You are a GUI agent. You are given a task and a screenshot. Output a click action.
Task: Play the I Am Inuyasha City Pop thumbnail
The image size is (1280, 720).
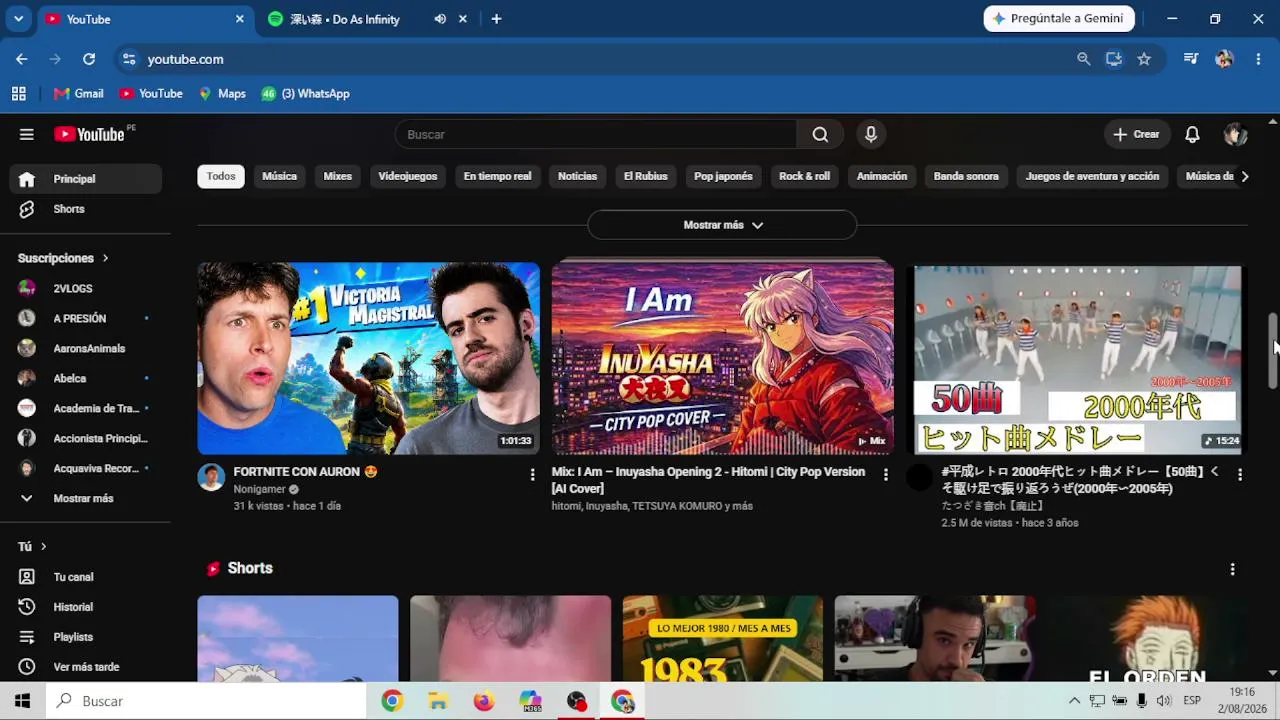pos(723,359)
